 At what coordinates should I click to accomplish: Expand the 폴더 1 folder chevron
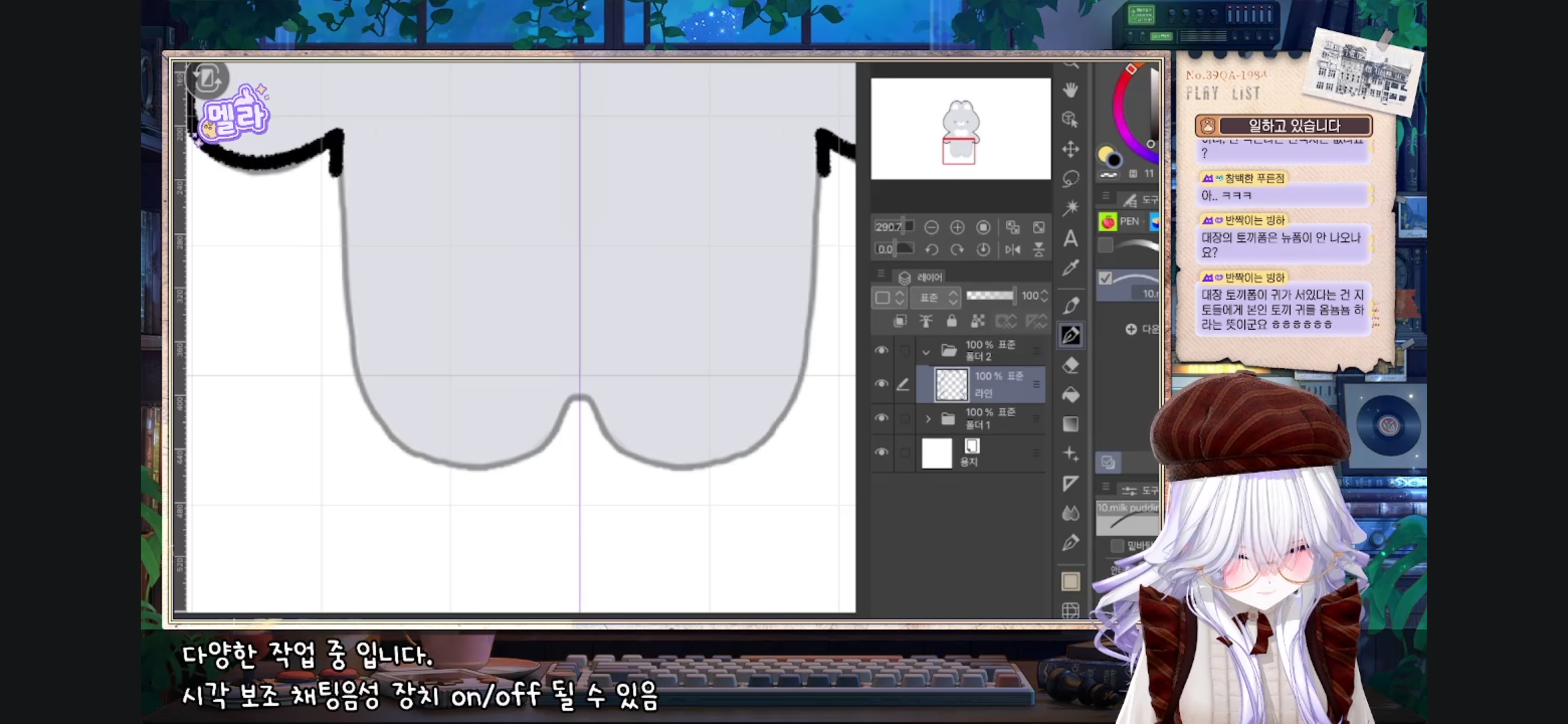[x=928, y=419]
